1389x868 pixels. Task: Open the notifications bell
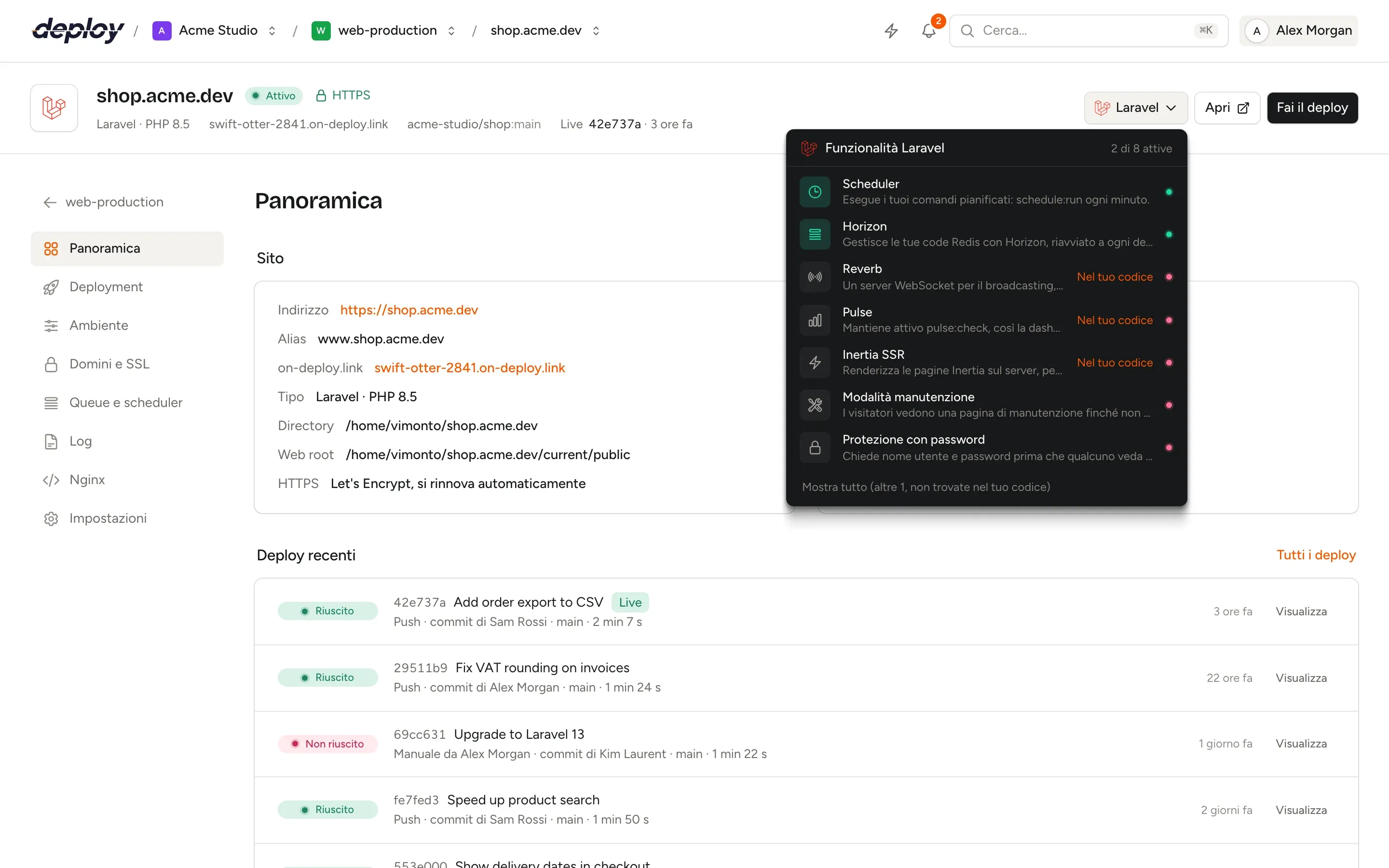pyautogui.click(x=929, y=30)
